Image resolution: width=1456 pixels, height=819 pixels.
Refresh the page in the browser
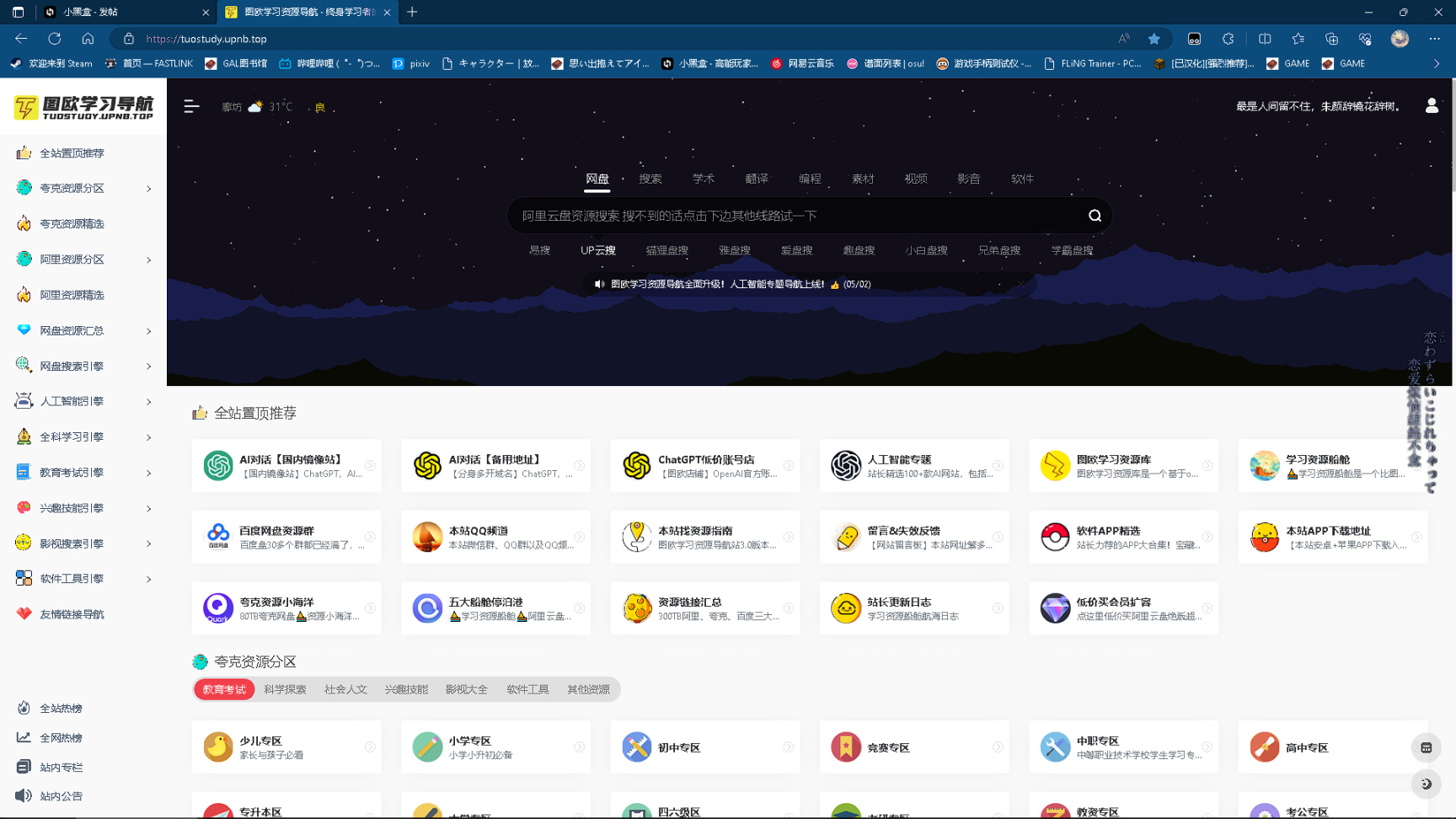[55, 39]
